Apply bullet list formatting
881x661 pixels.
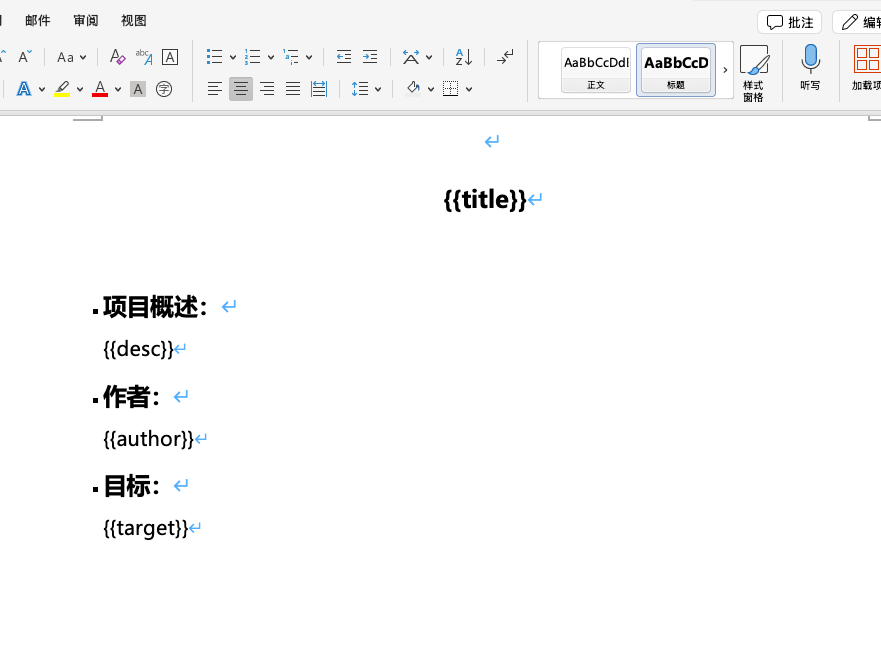point(215,57)
